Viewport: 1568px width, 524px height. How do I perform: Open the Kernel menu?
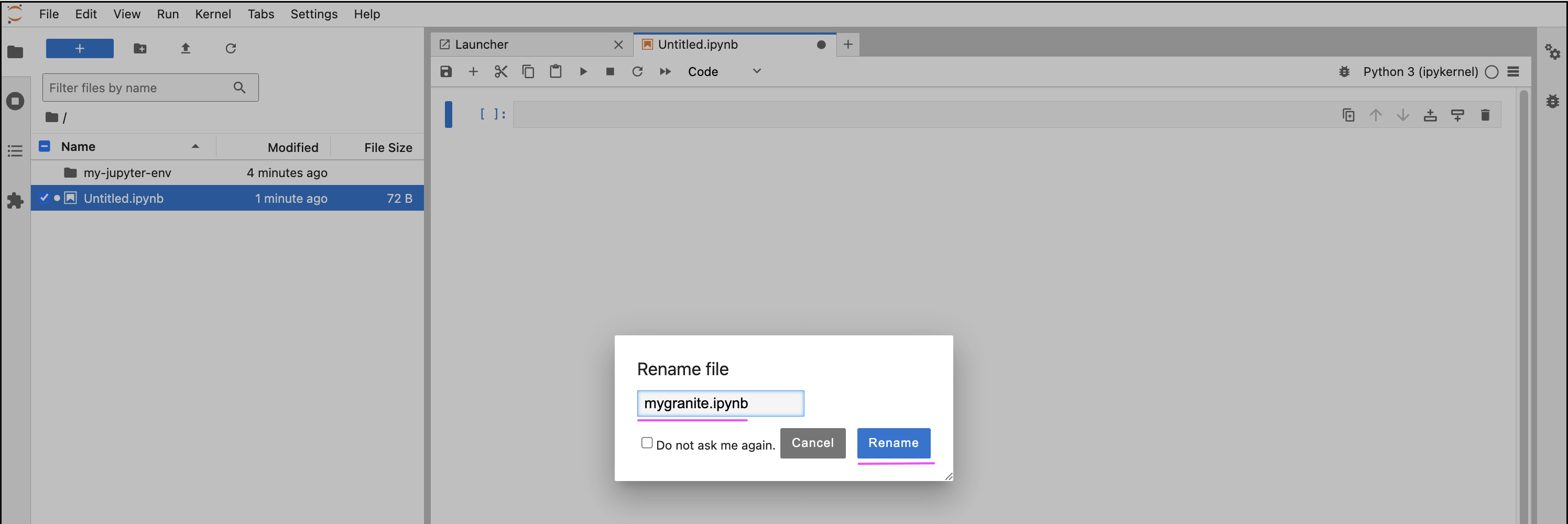tap(212, 14)
